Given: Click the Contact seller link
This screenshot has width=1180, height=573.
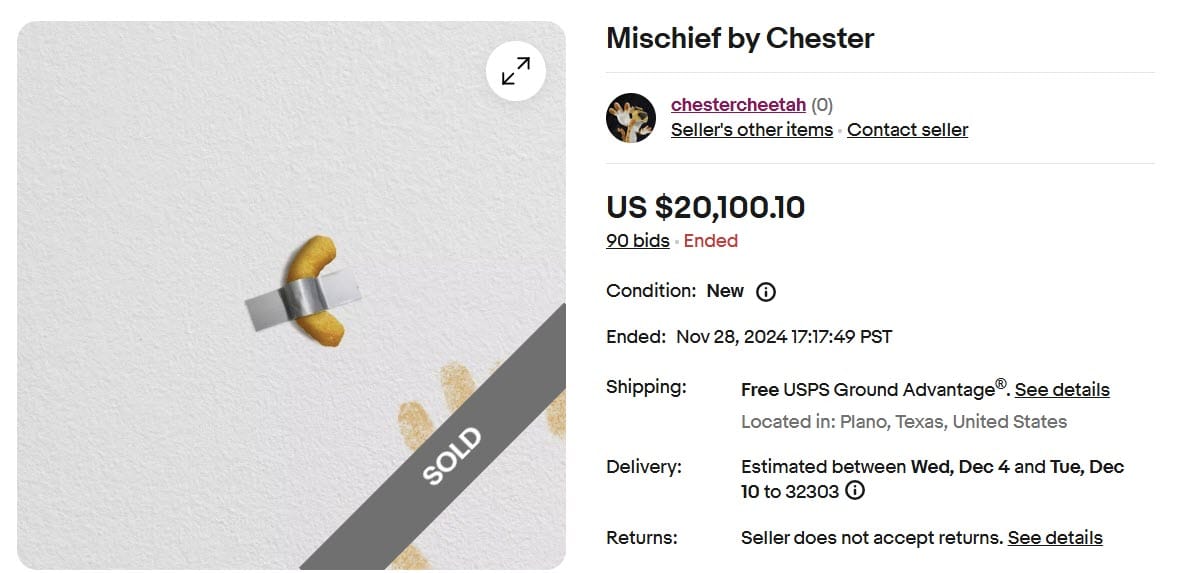Looking at the screenshot, I should 907,130.
